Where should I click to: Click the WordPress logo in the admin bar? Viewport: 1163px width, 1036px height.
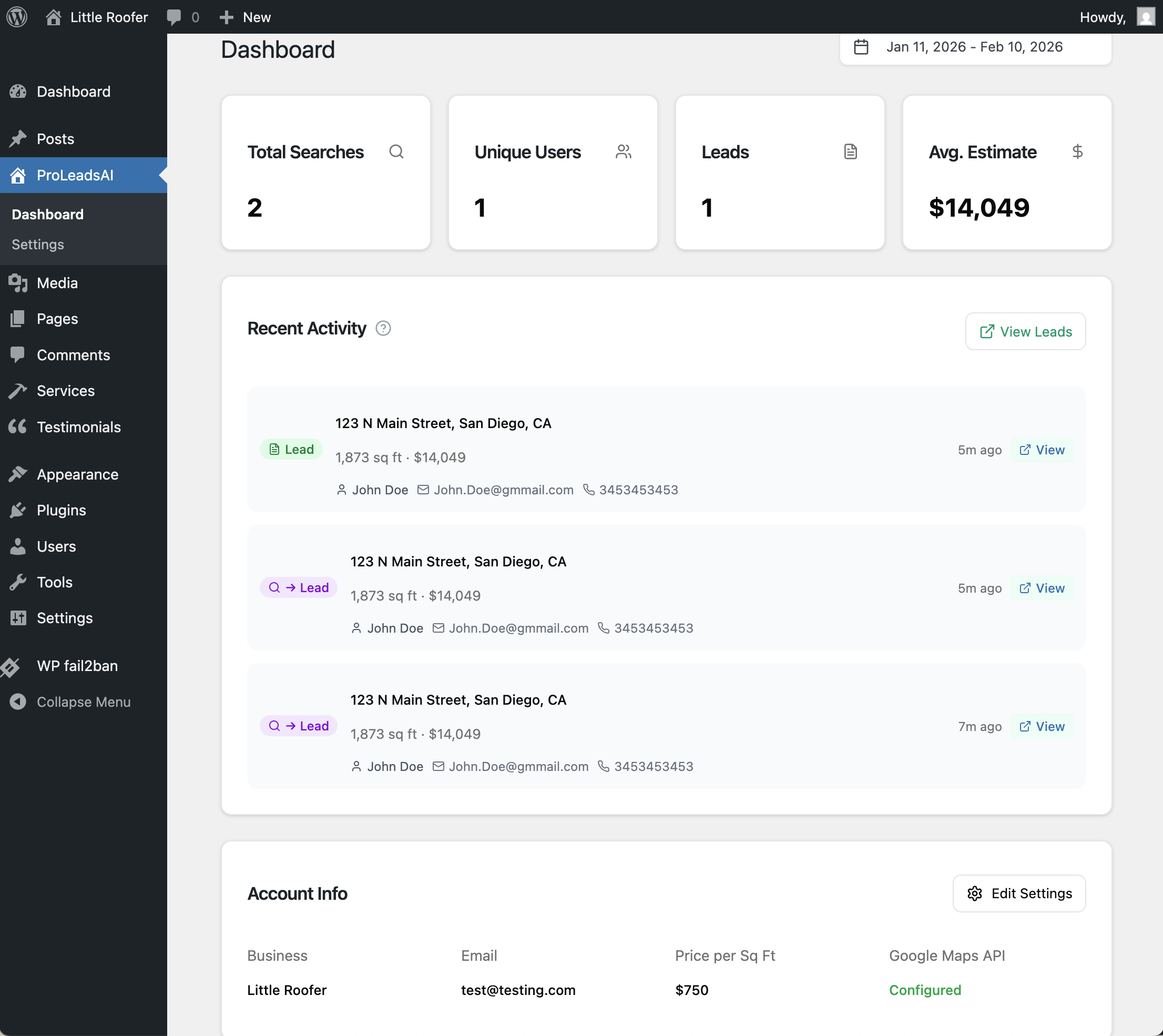click(17, 17)
